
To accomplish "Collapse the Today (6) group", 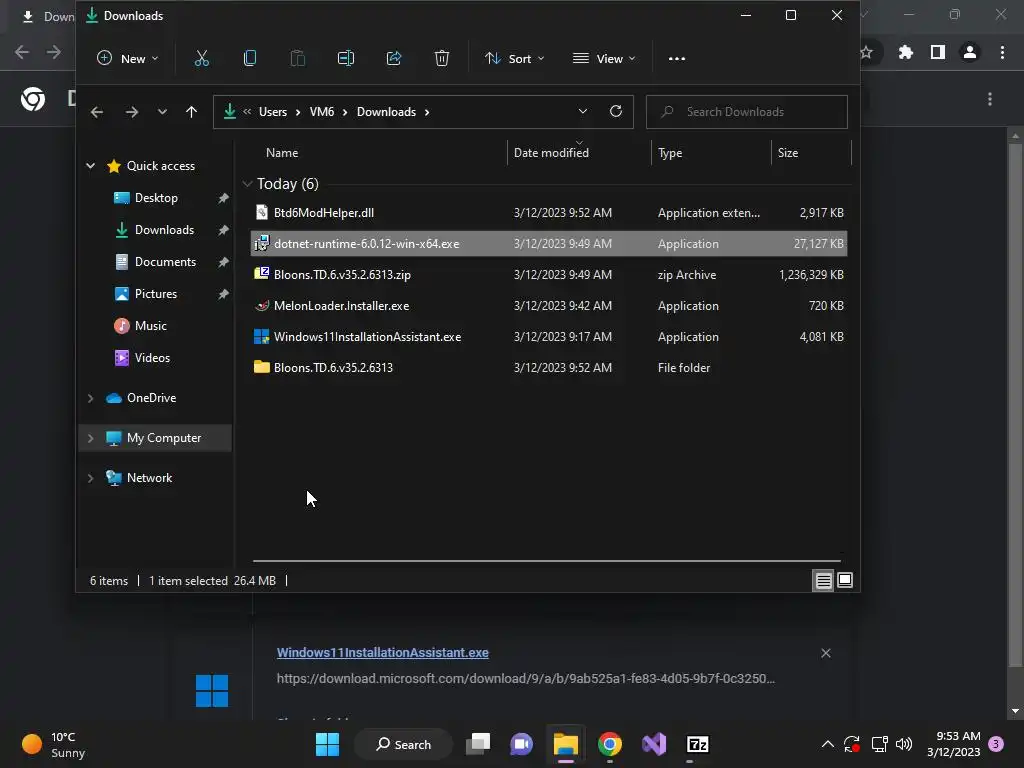I will [x=247, y=184].
